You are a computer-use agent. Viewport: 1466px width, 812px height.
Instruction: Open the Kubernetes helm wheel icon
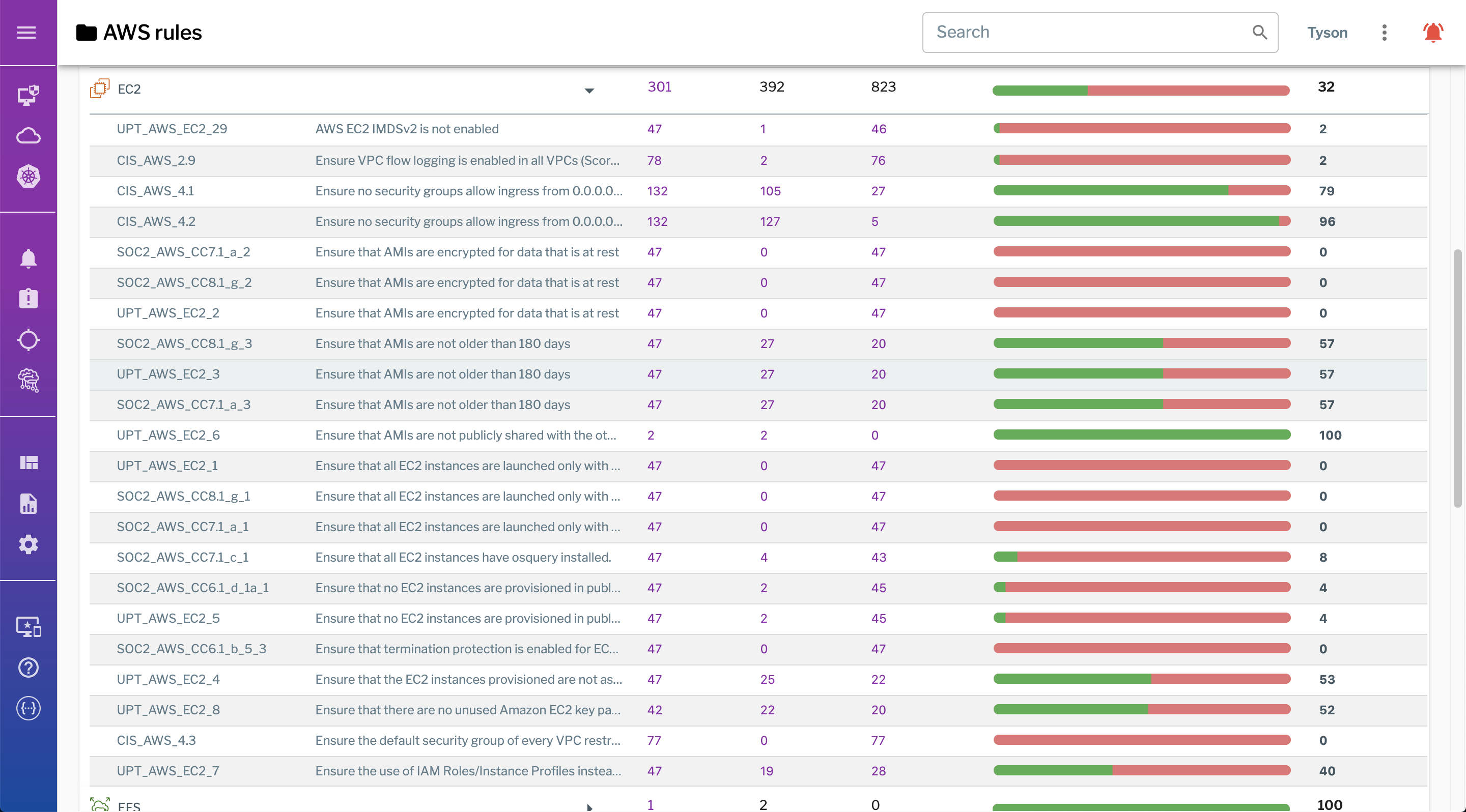[x=28, y=177]
